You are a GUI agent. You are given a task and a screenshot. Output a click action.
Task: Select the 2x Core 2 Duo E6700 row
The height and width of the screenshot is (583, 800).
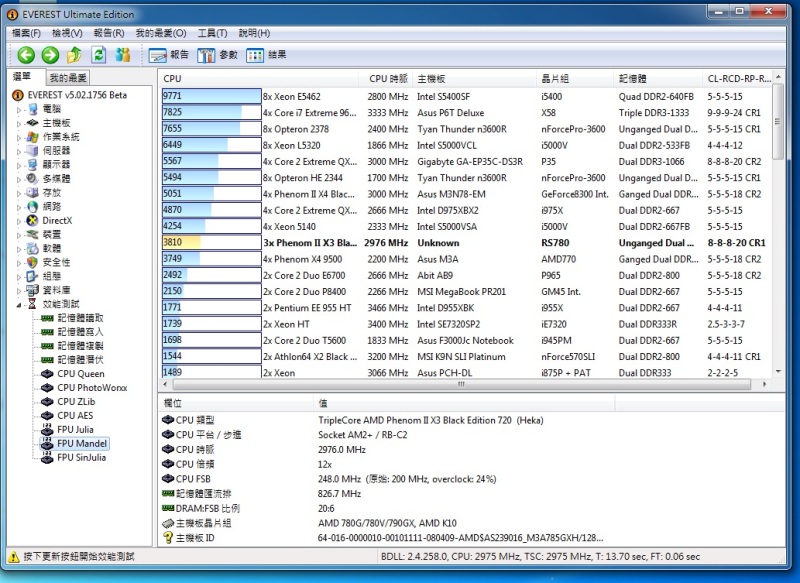pos(466,275)
